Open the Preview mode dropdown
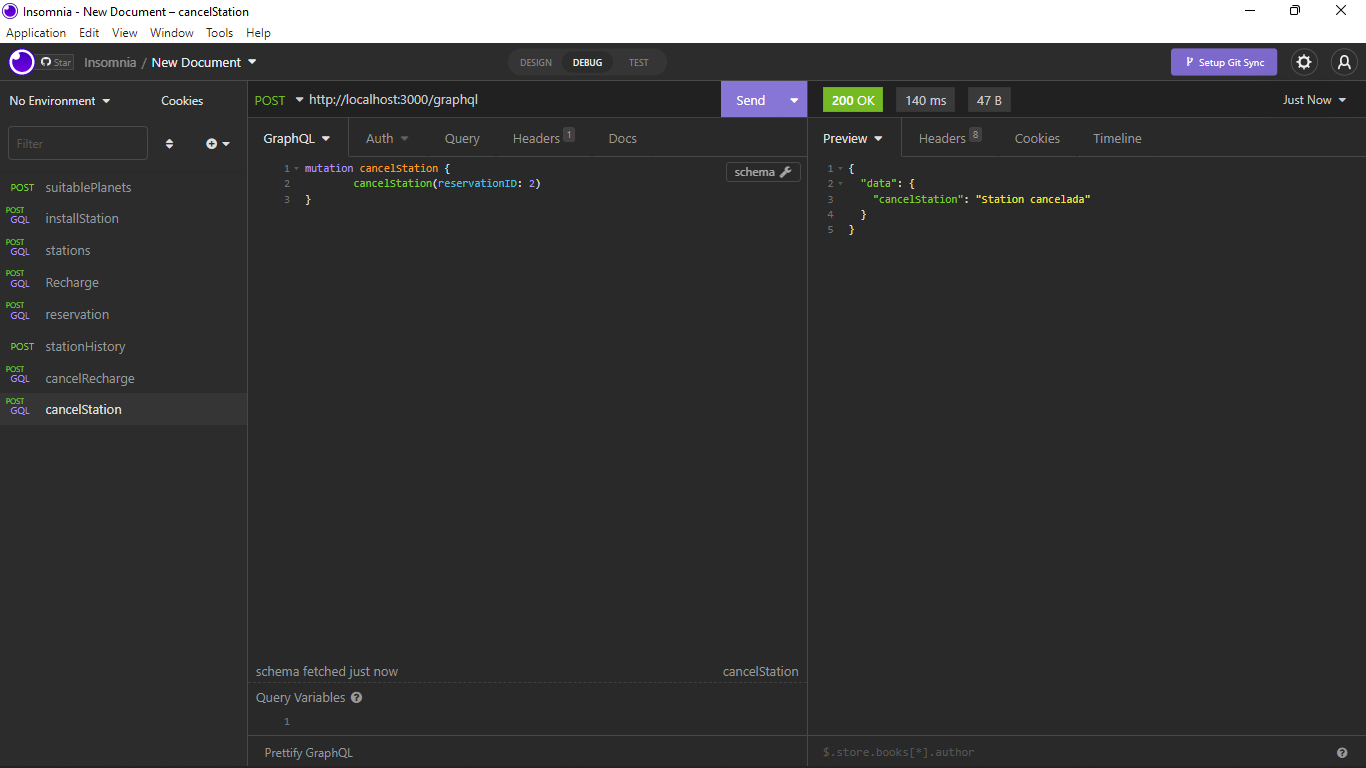Screen dimensions: 1366x768 (x=853, y=138)
